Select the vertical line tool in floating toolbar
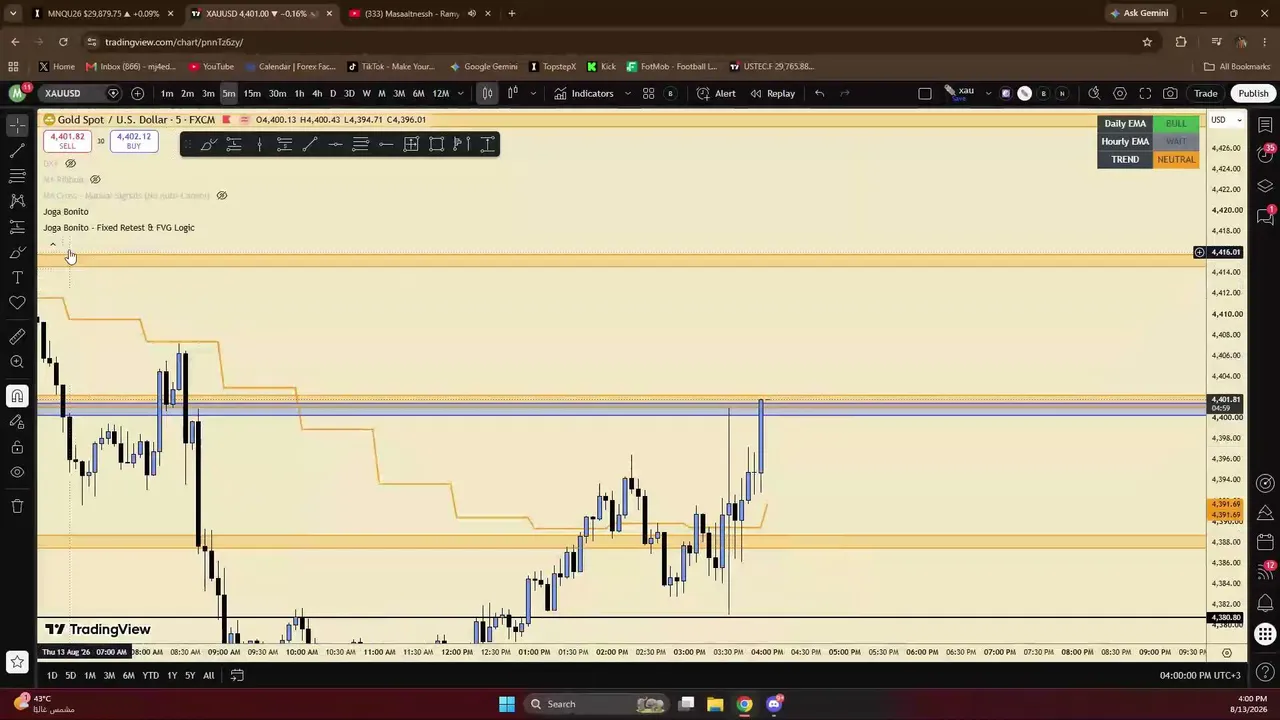 click(x=259, y=145)
